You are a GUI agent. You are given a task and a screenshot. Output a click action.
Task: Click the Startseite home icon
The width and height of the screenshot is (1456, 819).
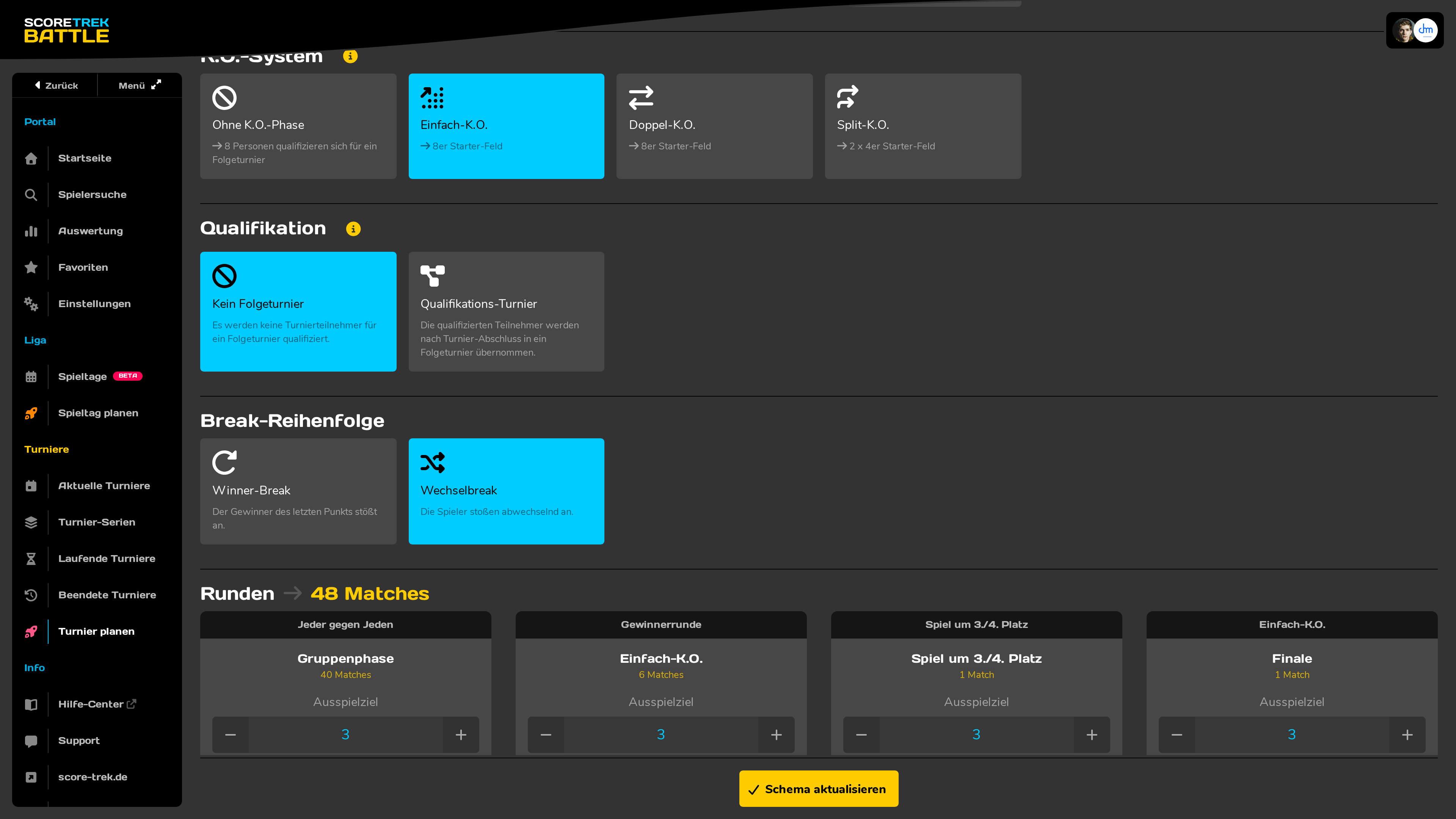click(31, 158)
